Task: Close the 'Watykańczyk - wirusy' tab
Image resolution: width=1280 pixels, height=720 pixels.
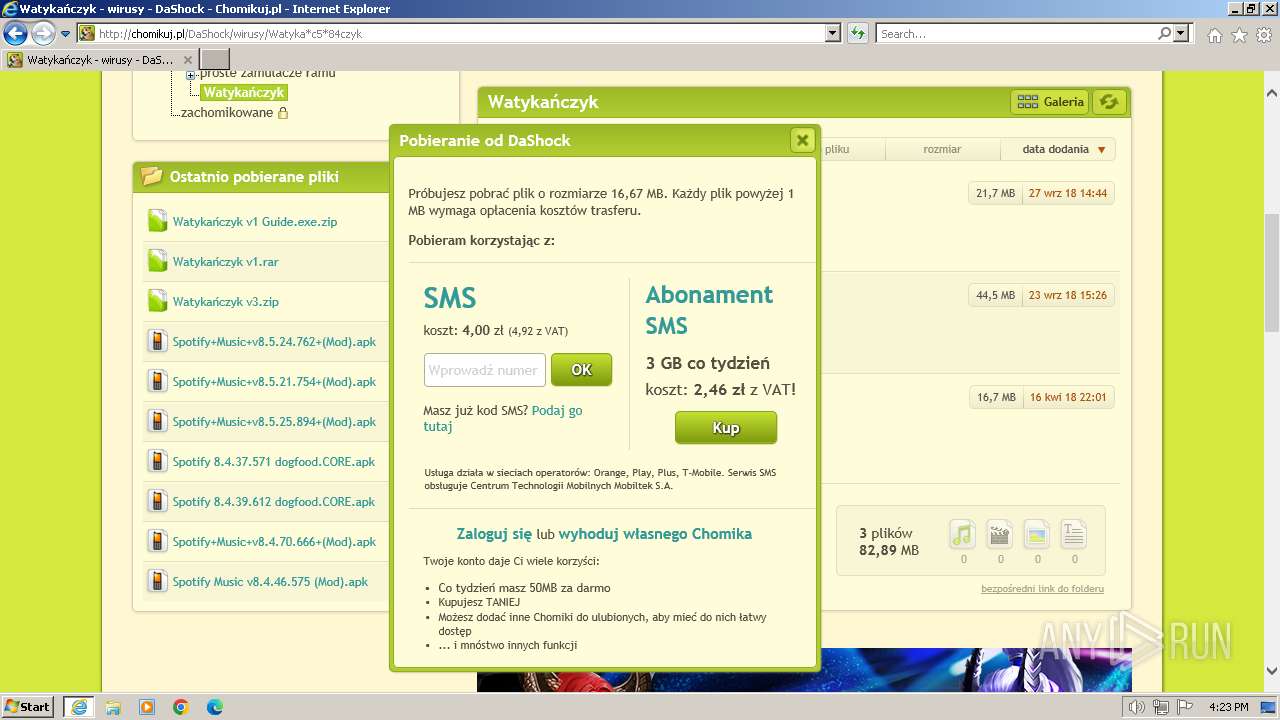Action: pyautogui.click(x=187, y=60)
